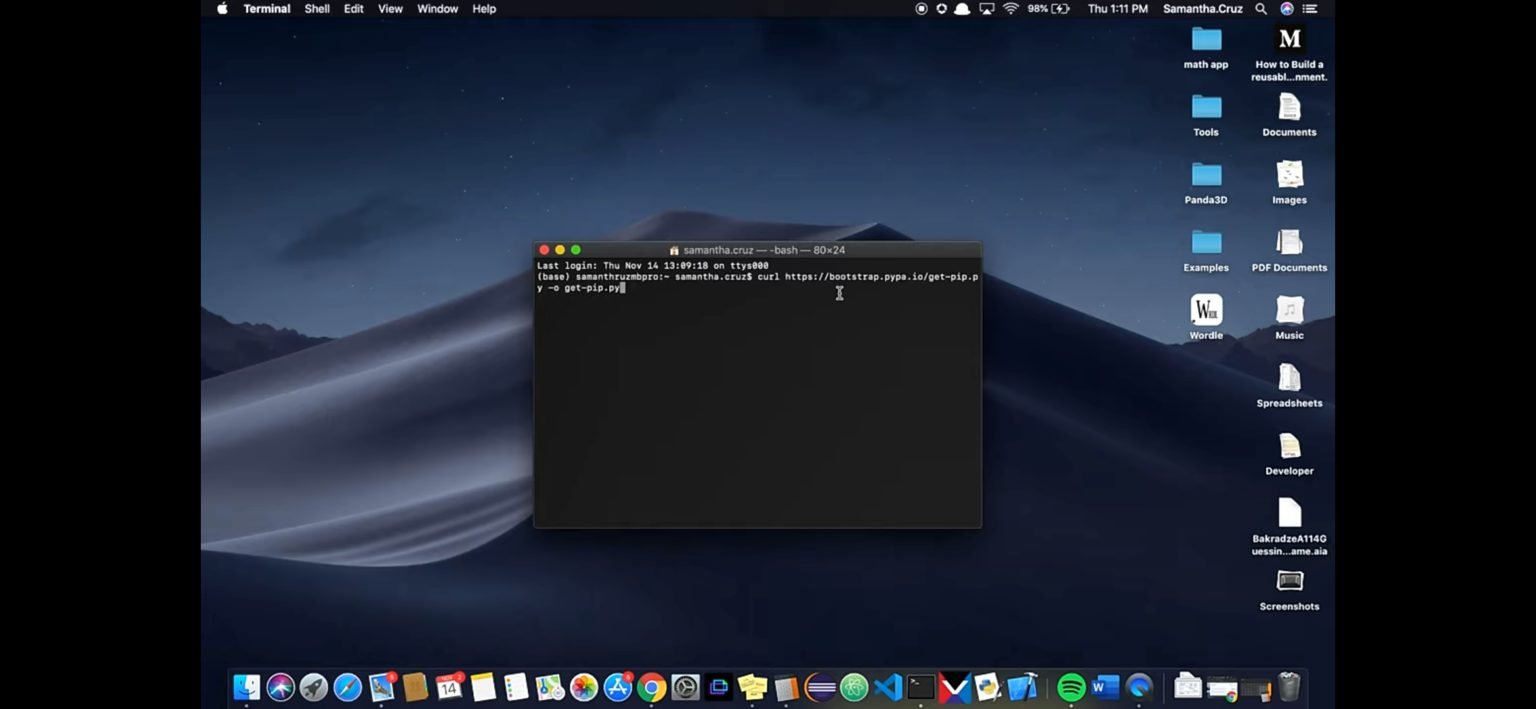Open the Shell menu
This screenshot has height=709, width=1536.
[x=317, y=9]
